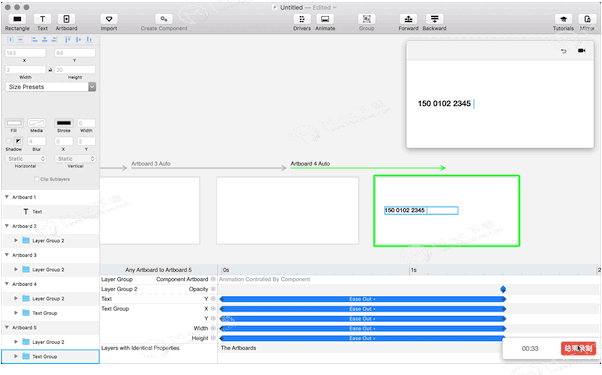Open the Fill color swatch

(14, 123)
